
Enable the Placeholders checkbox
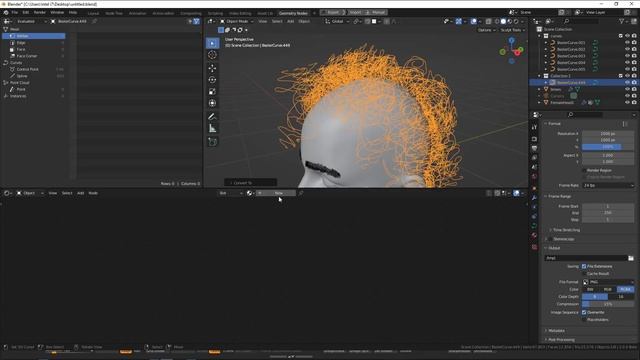[584, 320]
